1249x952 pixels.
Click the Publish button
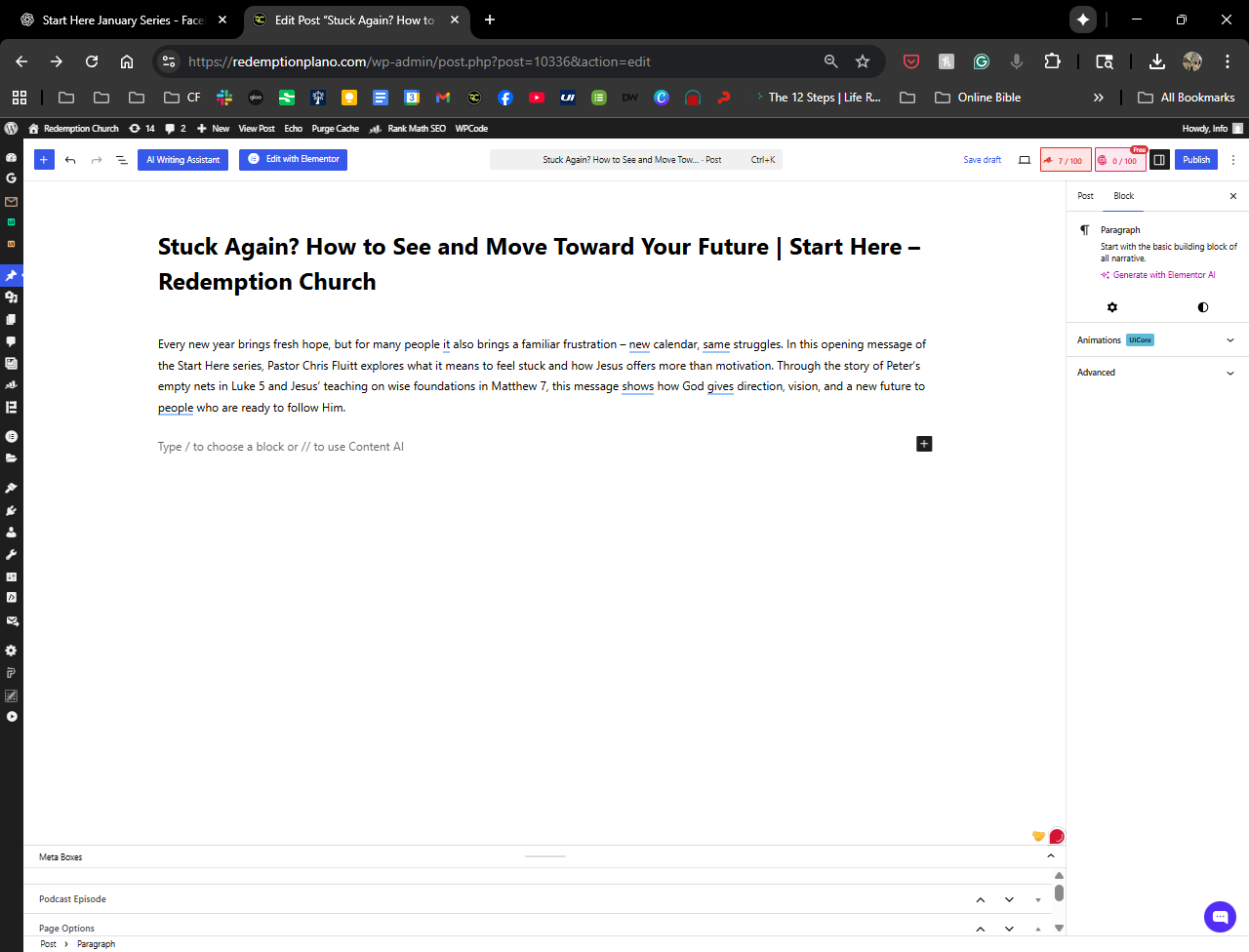[1196, 160]
